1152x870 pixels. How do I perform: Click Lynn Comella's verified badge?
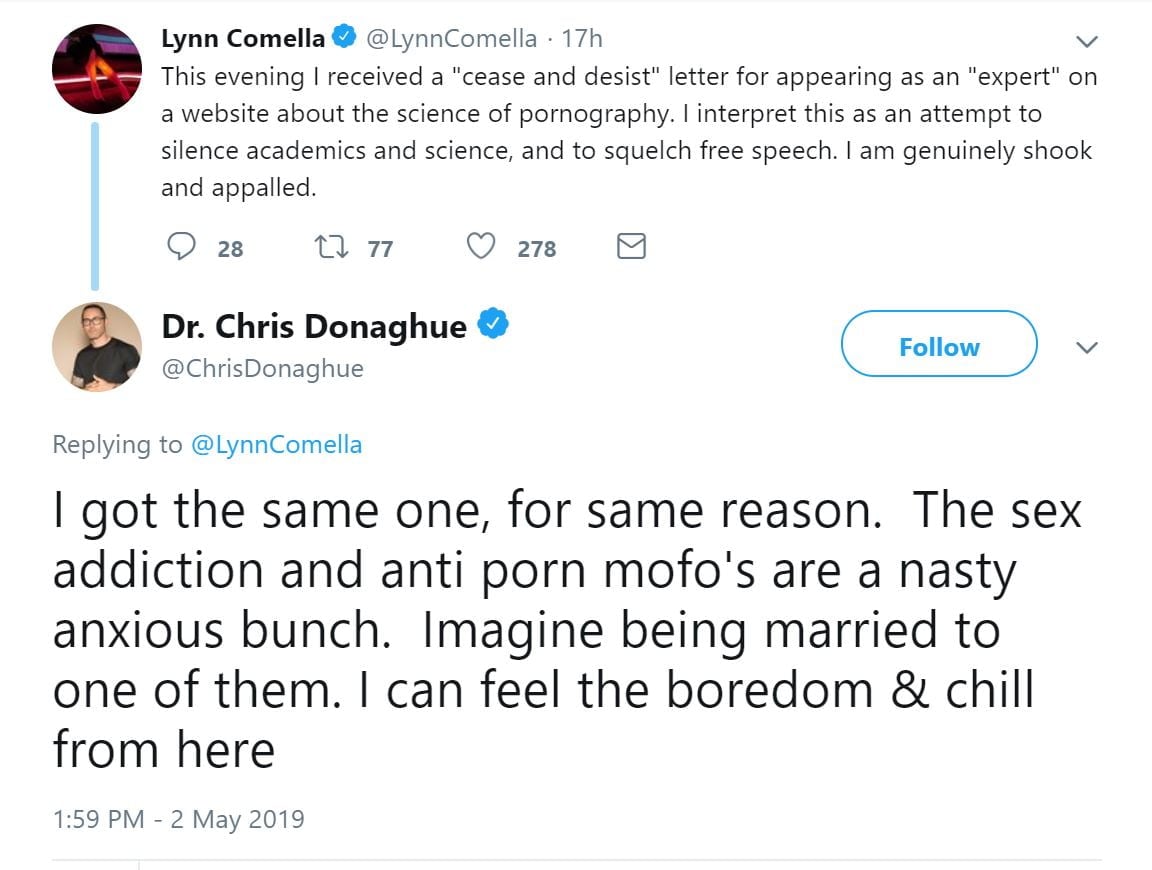343,38
